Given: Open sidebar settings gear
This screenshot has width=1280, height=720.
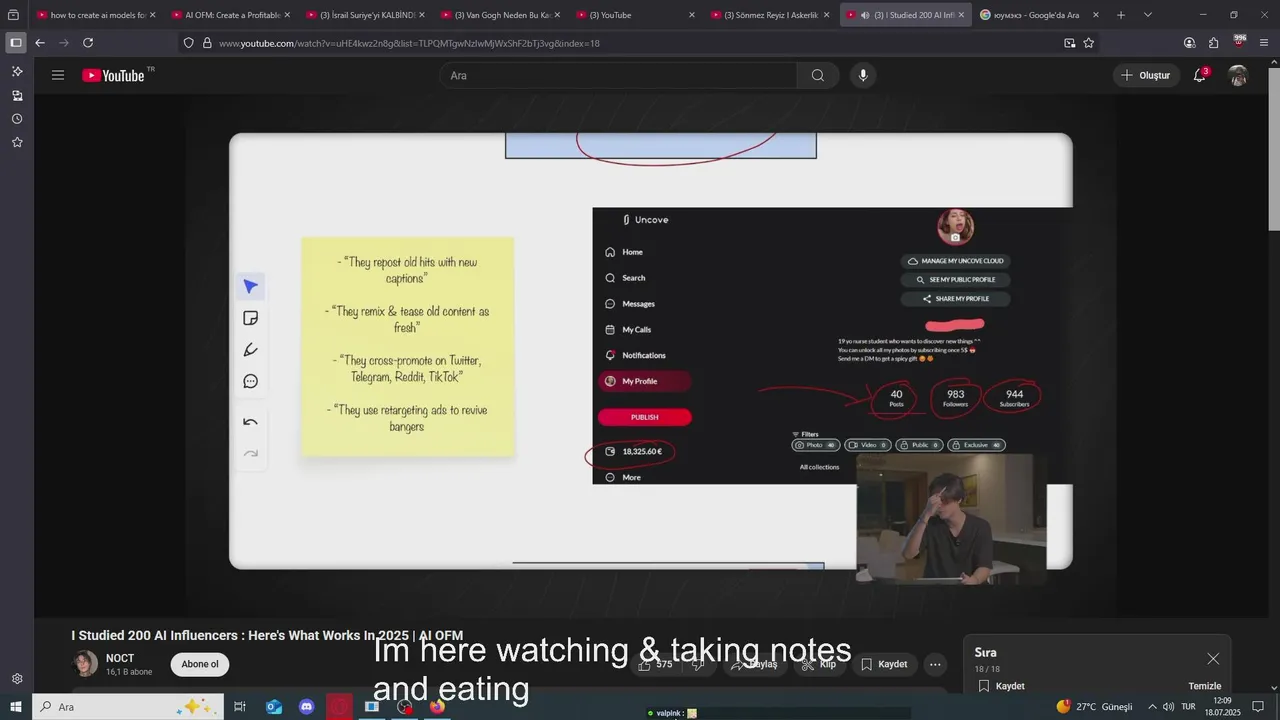Looking at the screenshot, I should coord(17,679).
